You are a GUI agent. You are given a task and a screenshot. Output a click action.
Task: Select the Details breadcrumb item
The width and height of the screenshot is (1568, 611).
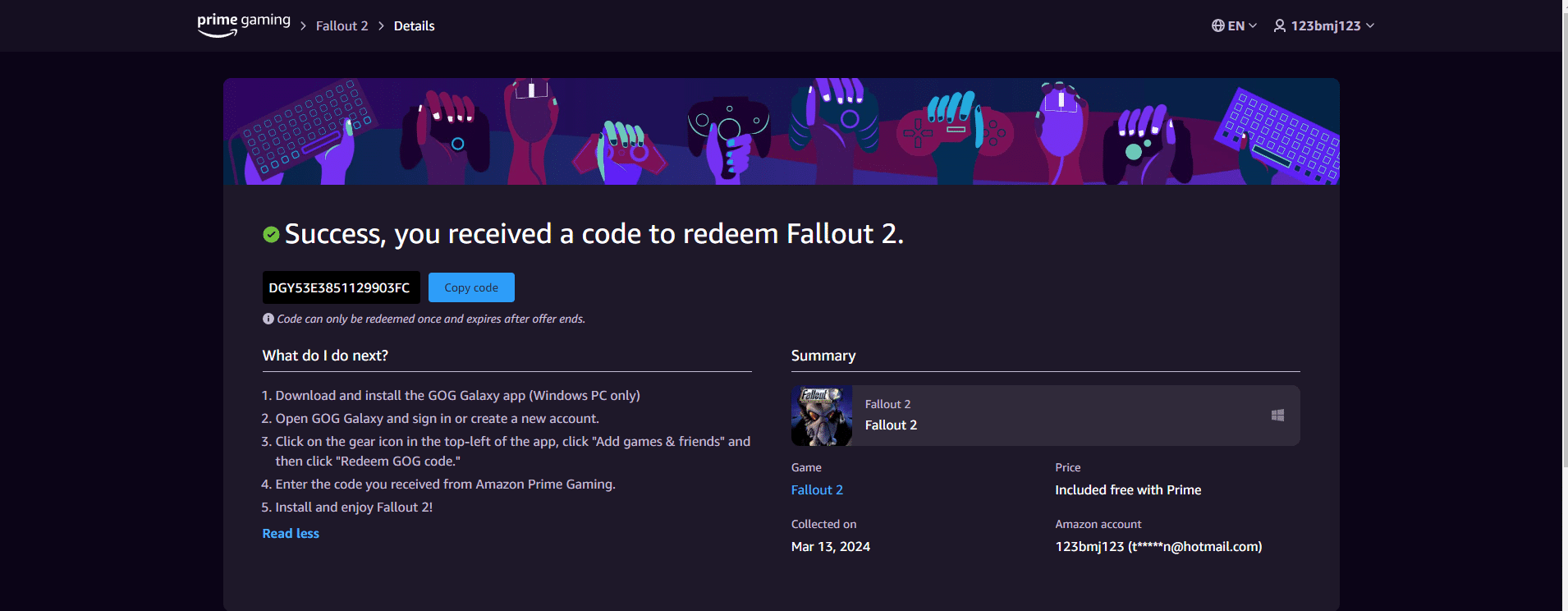pyautogui.click(x=414, y=25)
